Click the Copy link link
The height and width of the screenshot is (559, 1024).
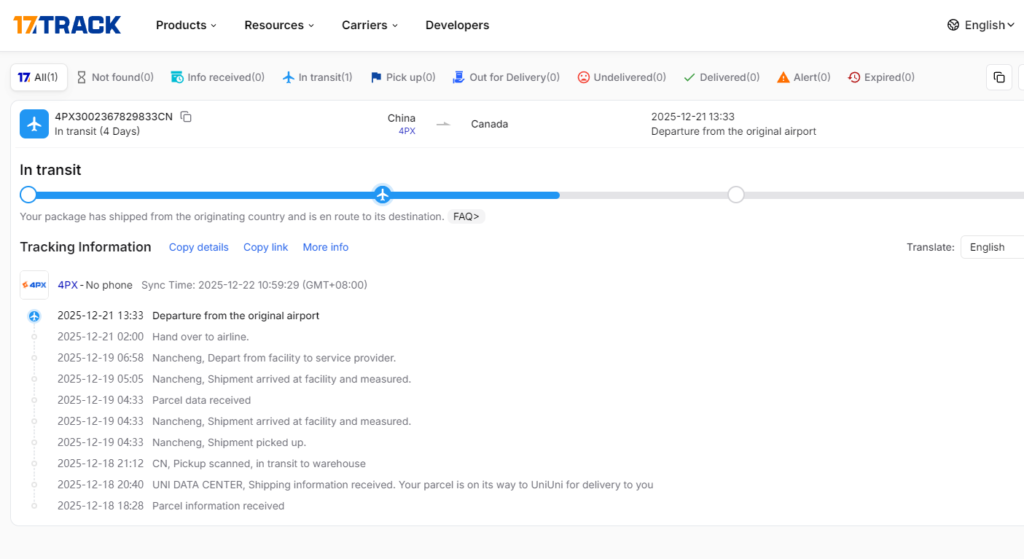click(265, 248)
